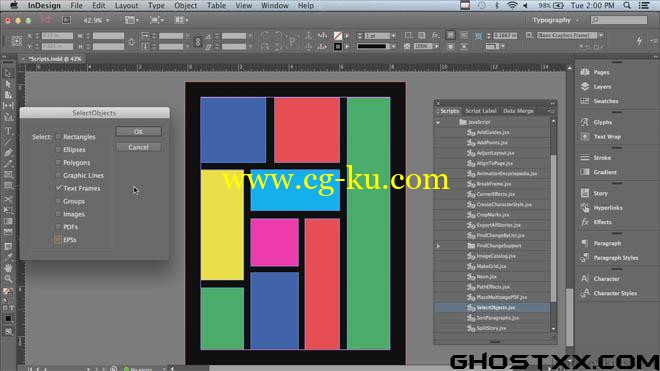Open the Table menu
This screenshot has height=371, width=660.
click(216, 5)
